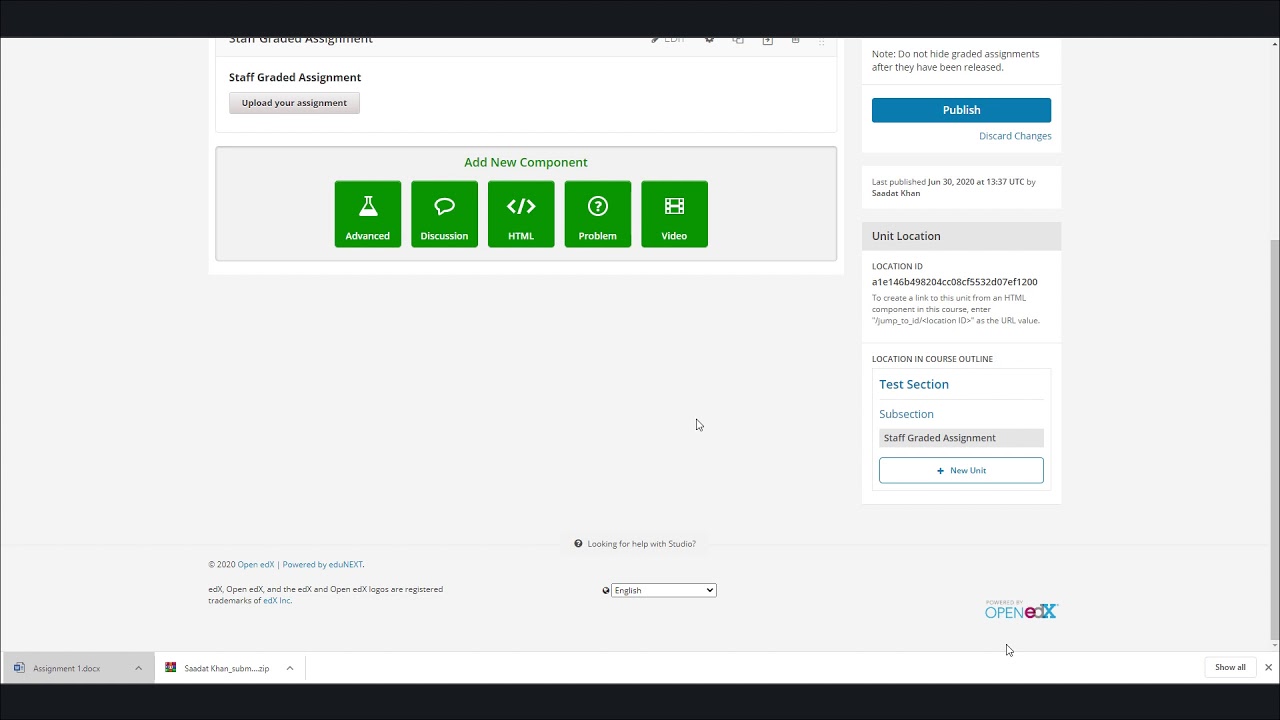Click the globe icon beside language selector

606,590
